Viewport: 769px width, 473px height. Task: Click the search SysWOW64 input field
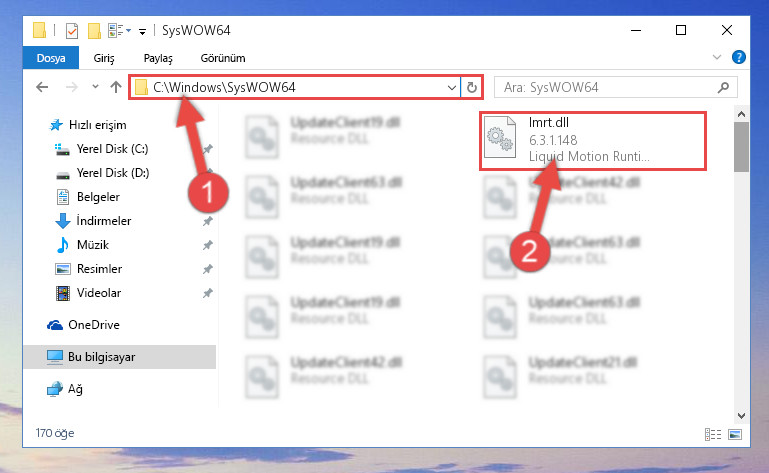(x=608, y=87)
